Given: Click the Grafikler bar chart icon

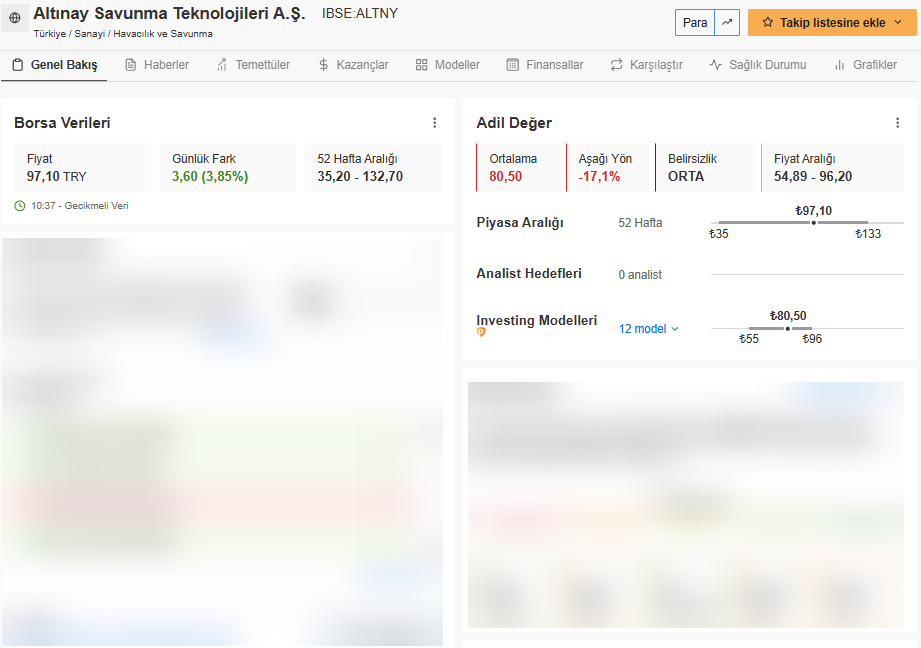Looking at the screenshot, I should (x=840, y=65).
